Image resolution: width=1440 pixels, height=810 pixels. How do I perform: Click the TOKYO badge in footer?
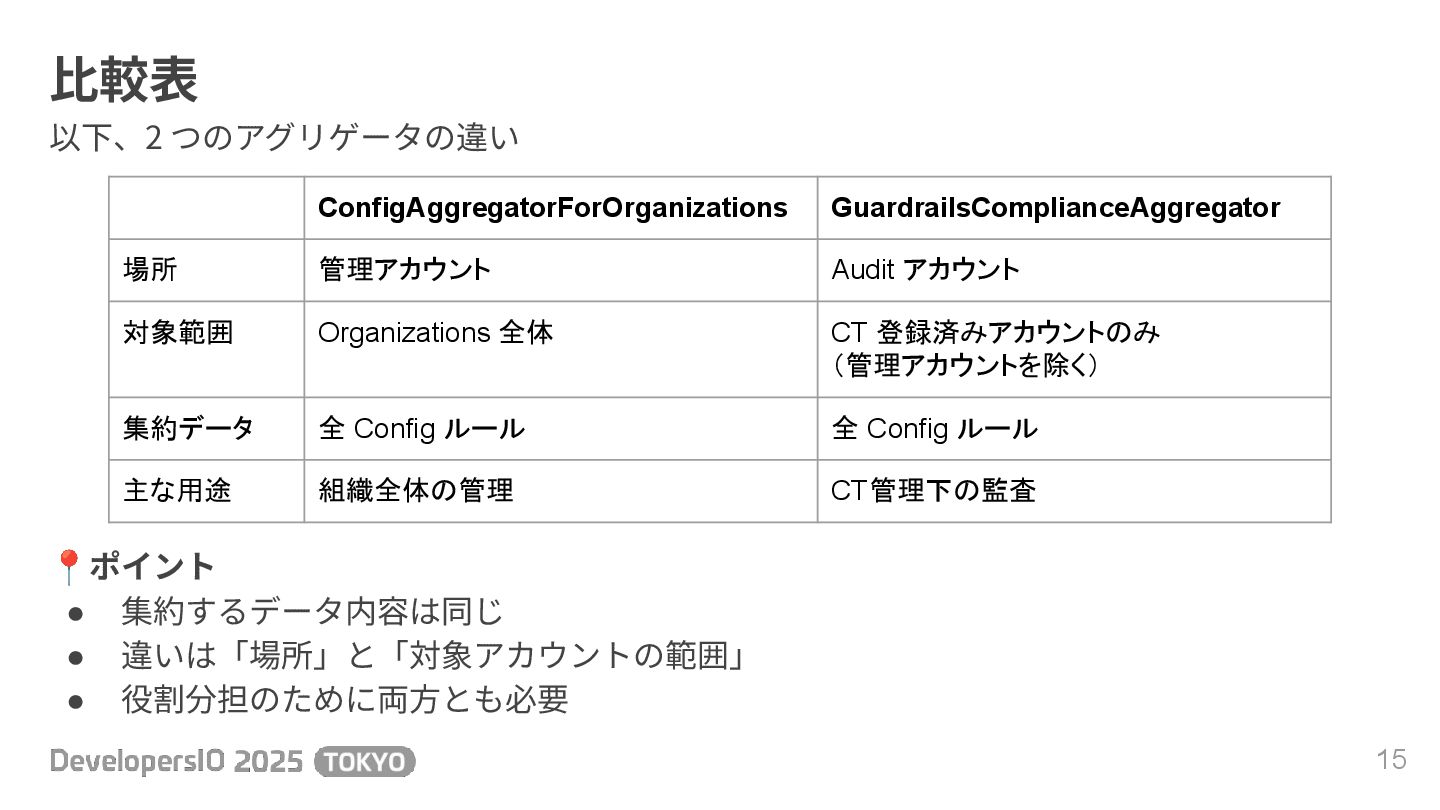click(364, 762)
